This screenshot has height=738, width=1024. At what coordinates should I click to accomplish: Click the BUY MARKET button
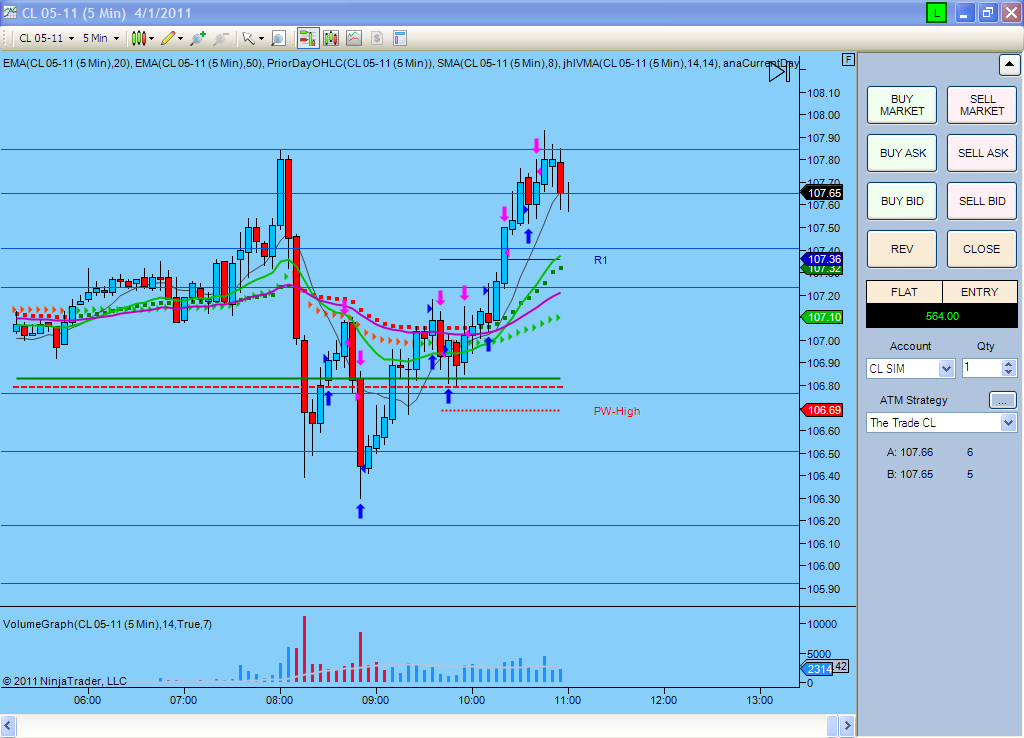(902, 105)
